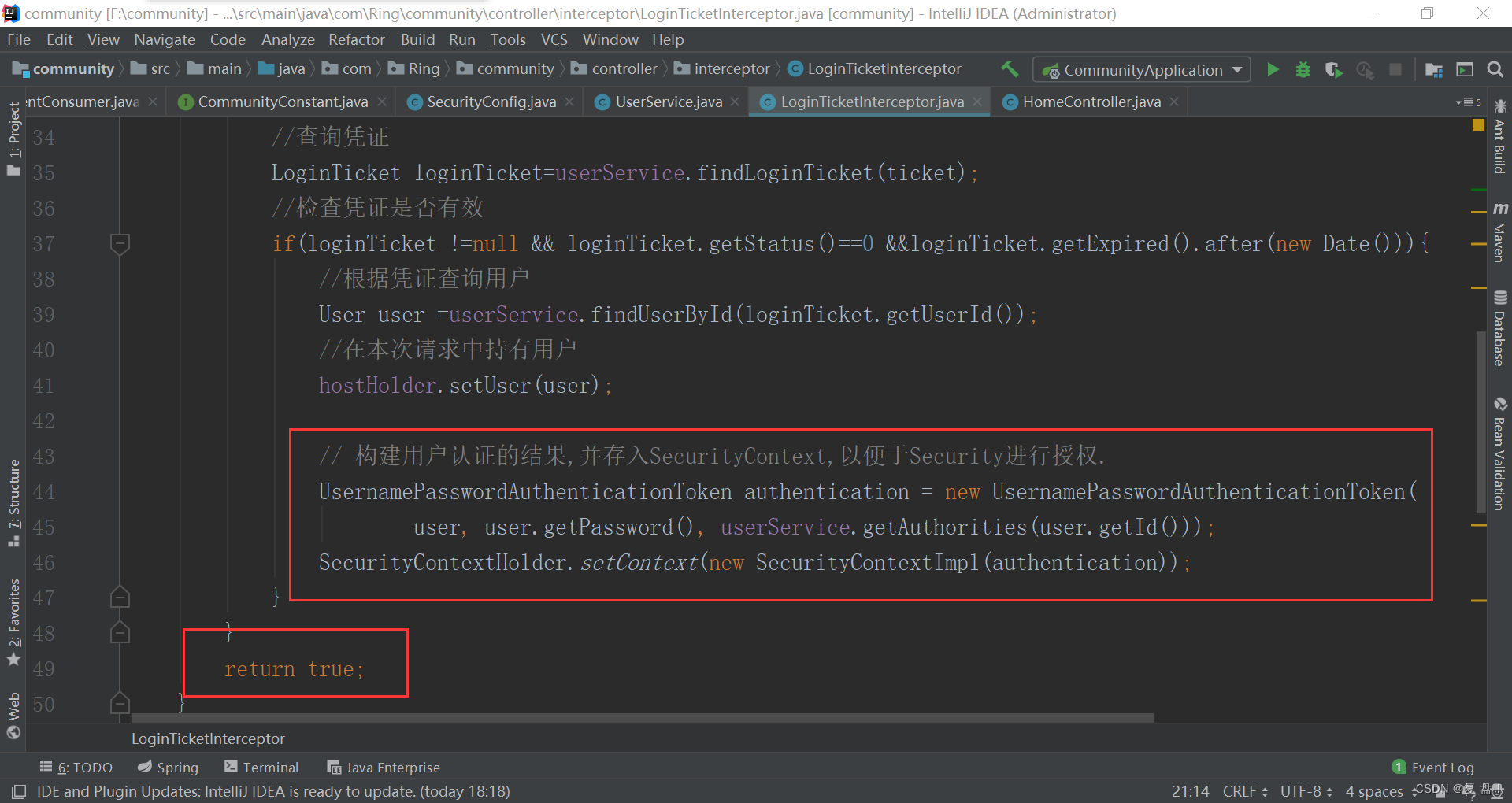1512x803 pixels.
Task: Change the CRLF line separator setting
Action: [x=1245, y=791]
